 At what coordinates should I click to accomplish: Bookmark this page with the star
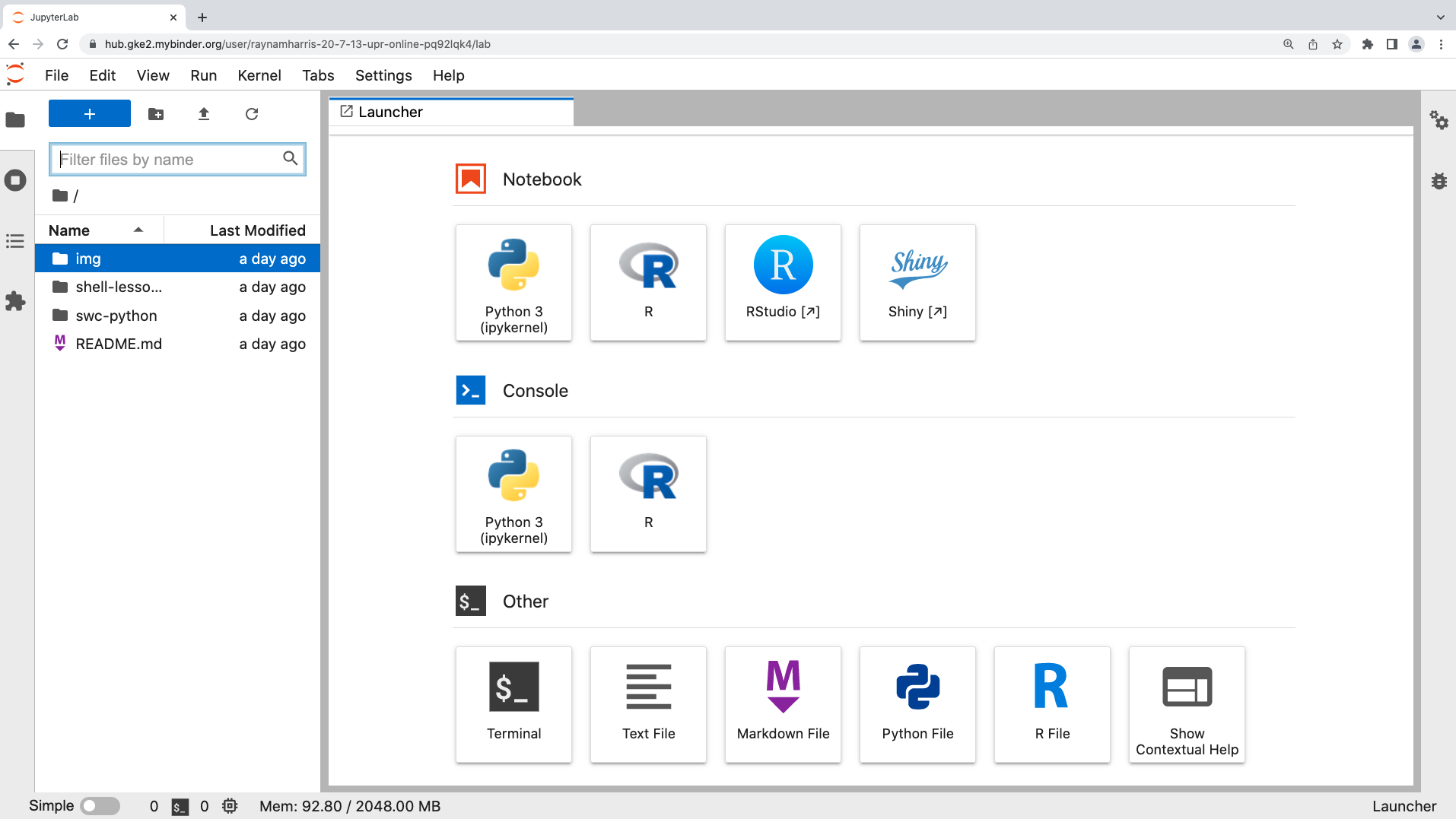[1337, 44]
